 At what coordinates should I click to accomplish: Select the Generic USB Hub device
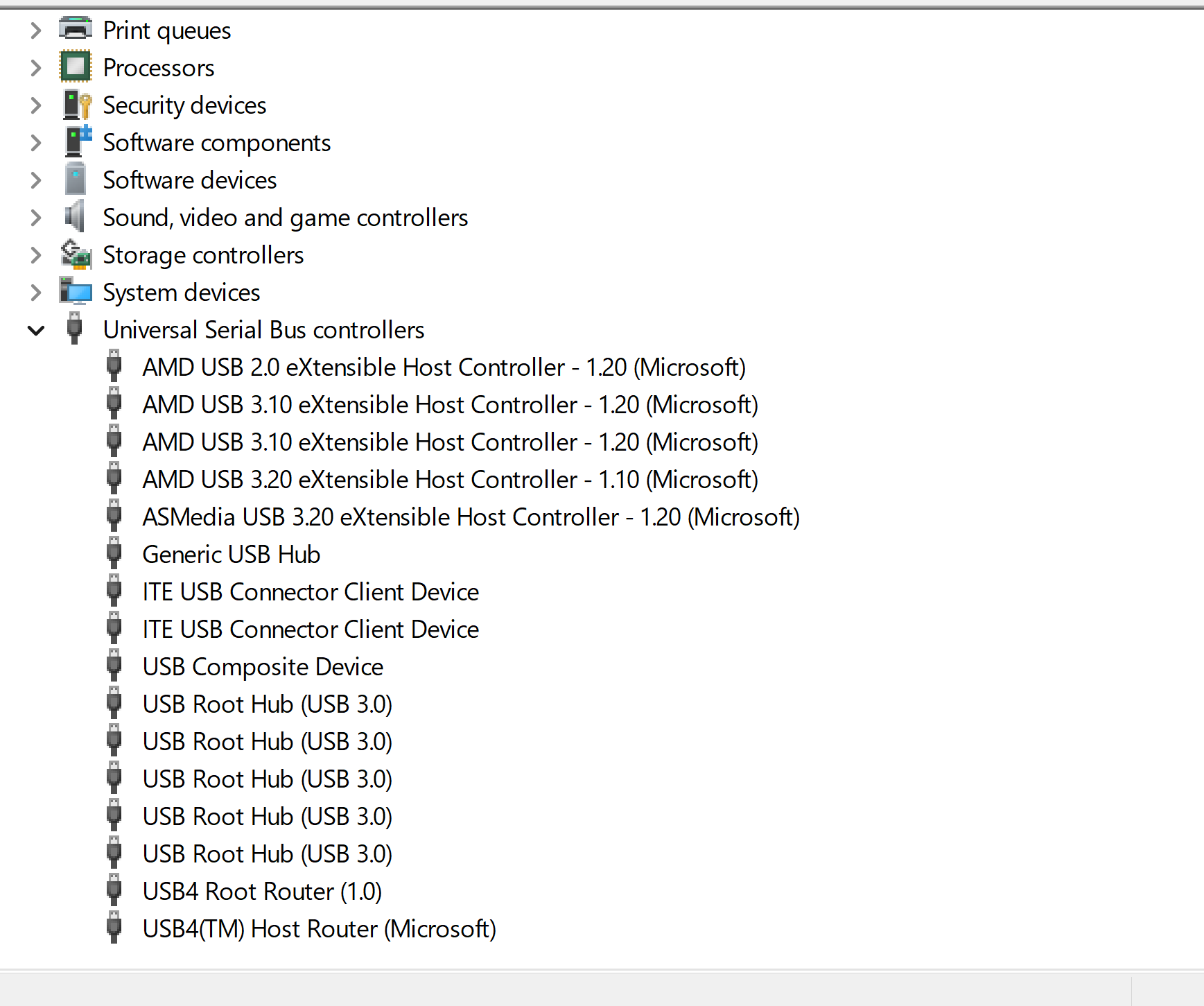click(231, 555)
